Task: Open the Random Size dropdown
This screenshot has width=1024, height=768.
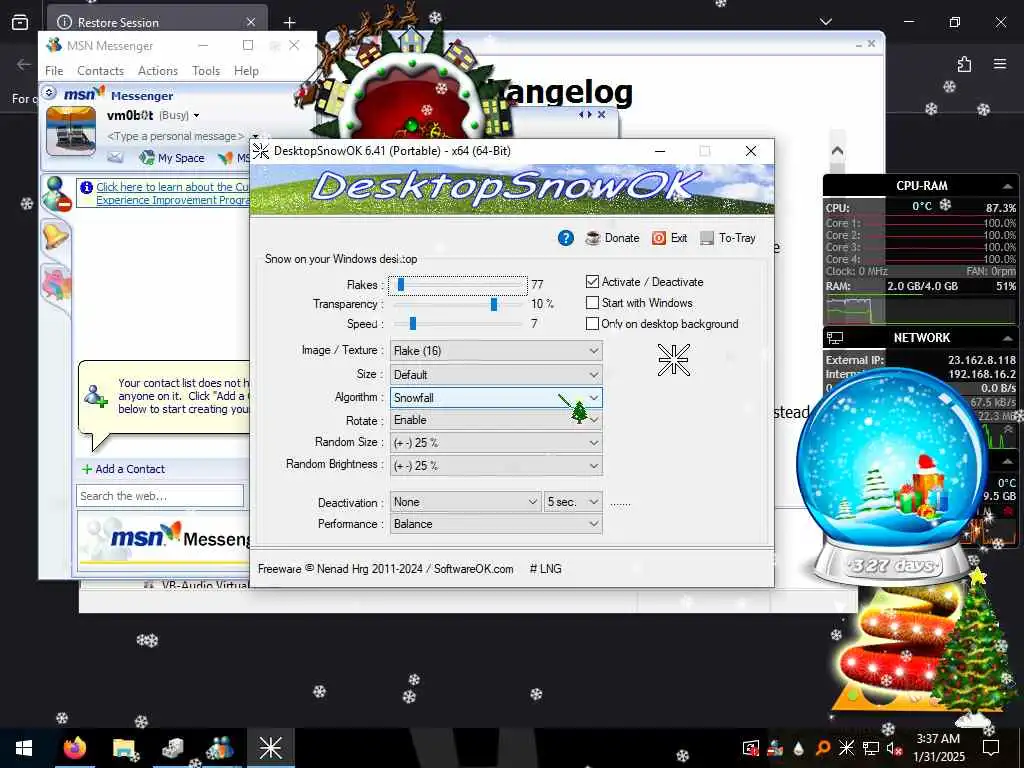Action: coord(496,443)
